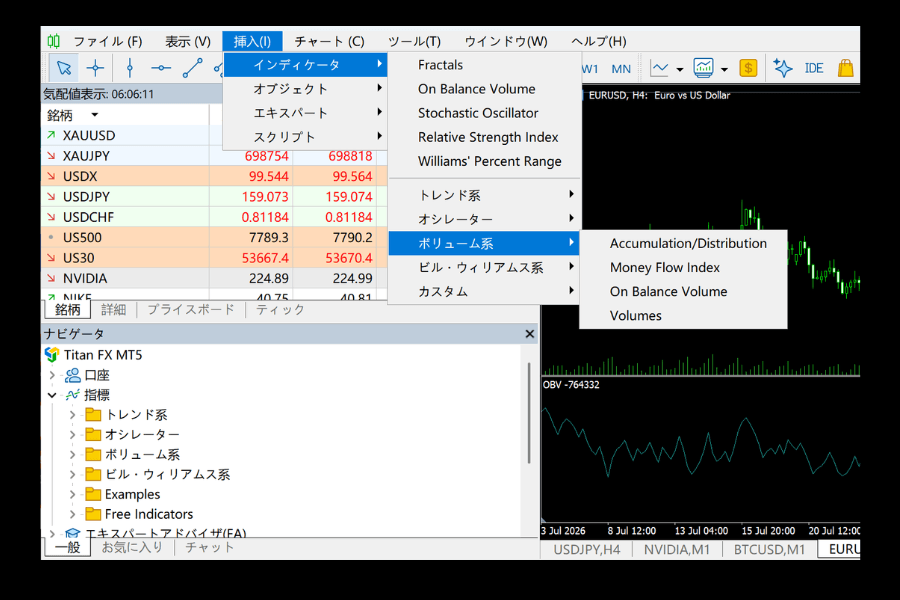Open the トレンド系 indicator submenu
This screenshot has height=600, width=900.
pos(485,195)
